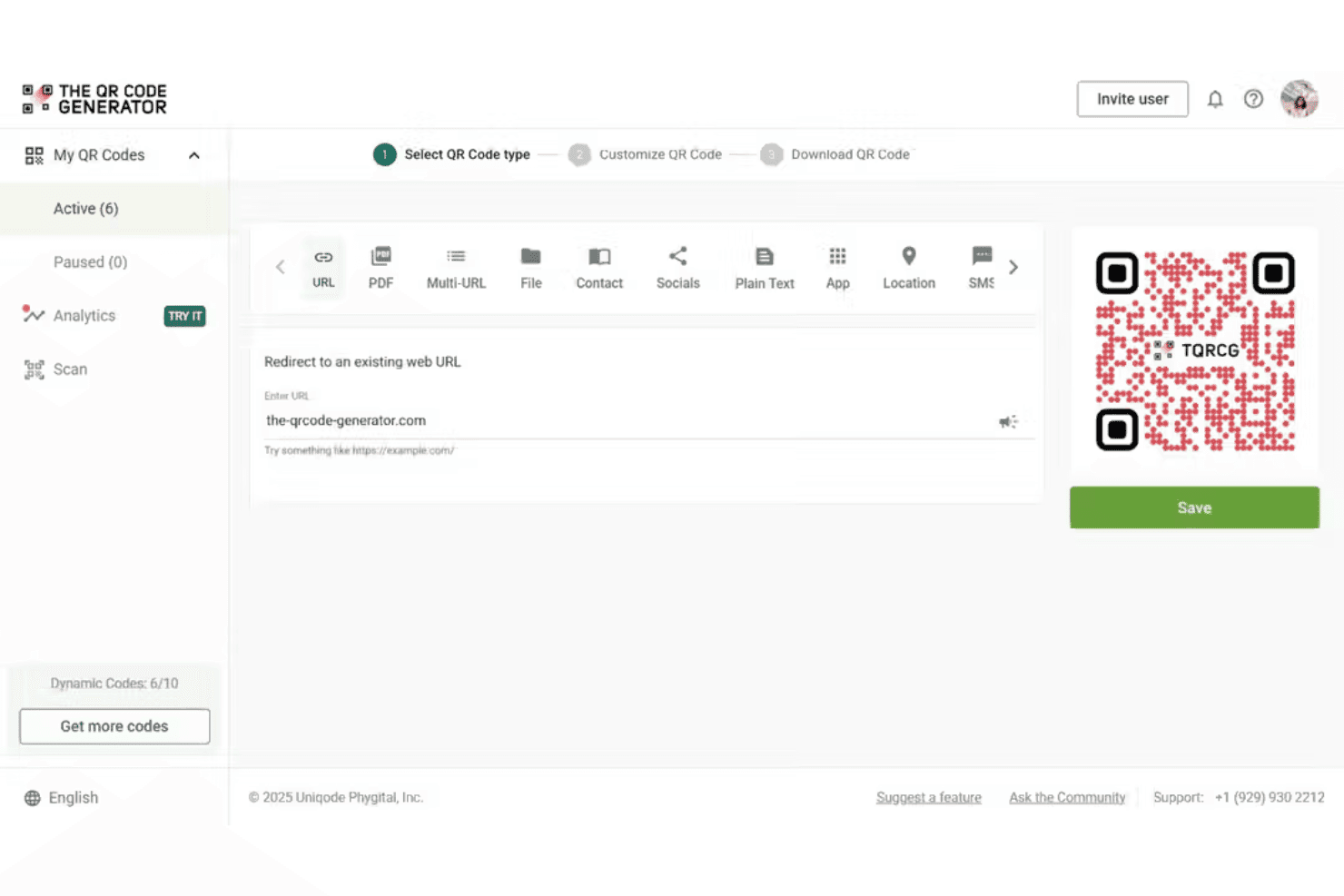This screenshot has height=896, width=1344.
Task: Click the Dynamic Codes: 6/10 text
Action: click(114, 684)
